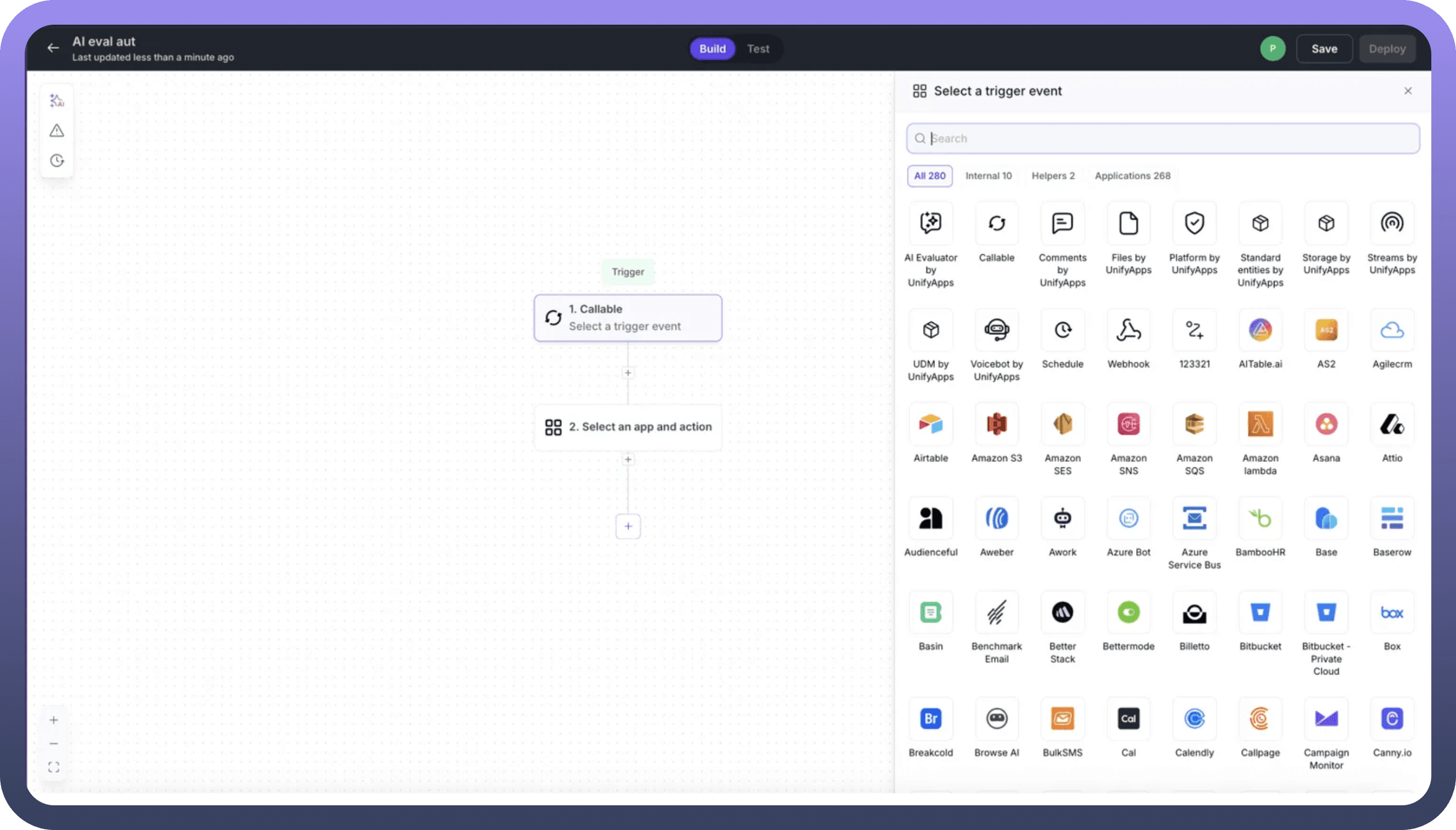
Task: Filter by Applications 268 tab
Action: click(x=1132, y=176)
